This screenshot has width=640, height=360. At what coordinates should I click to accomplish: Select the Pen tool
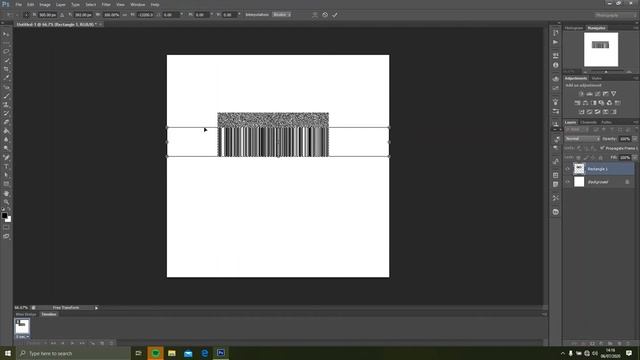pos(6,158)
